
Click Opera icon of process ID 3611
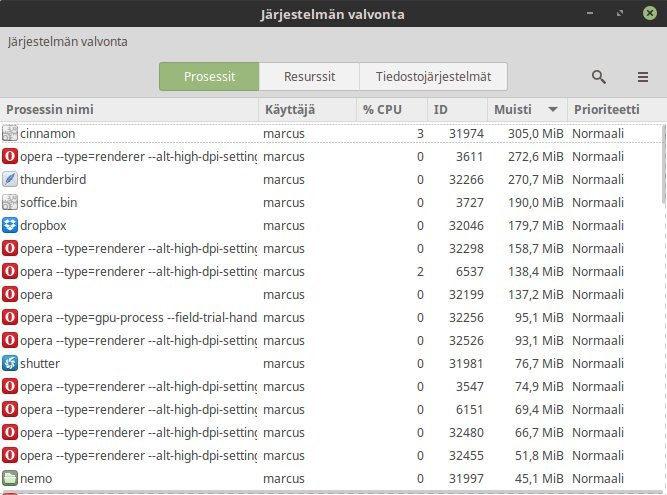[10, 156]
